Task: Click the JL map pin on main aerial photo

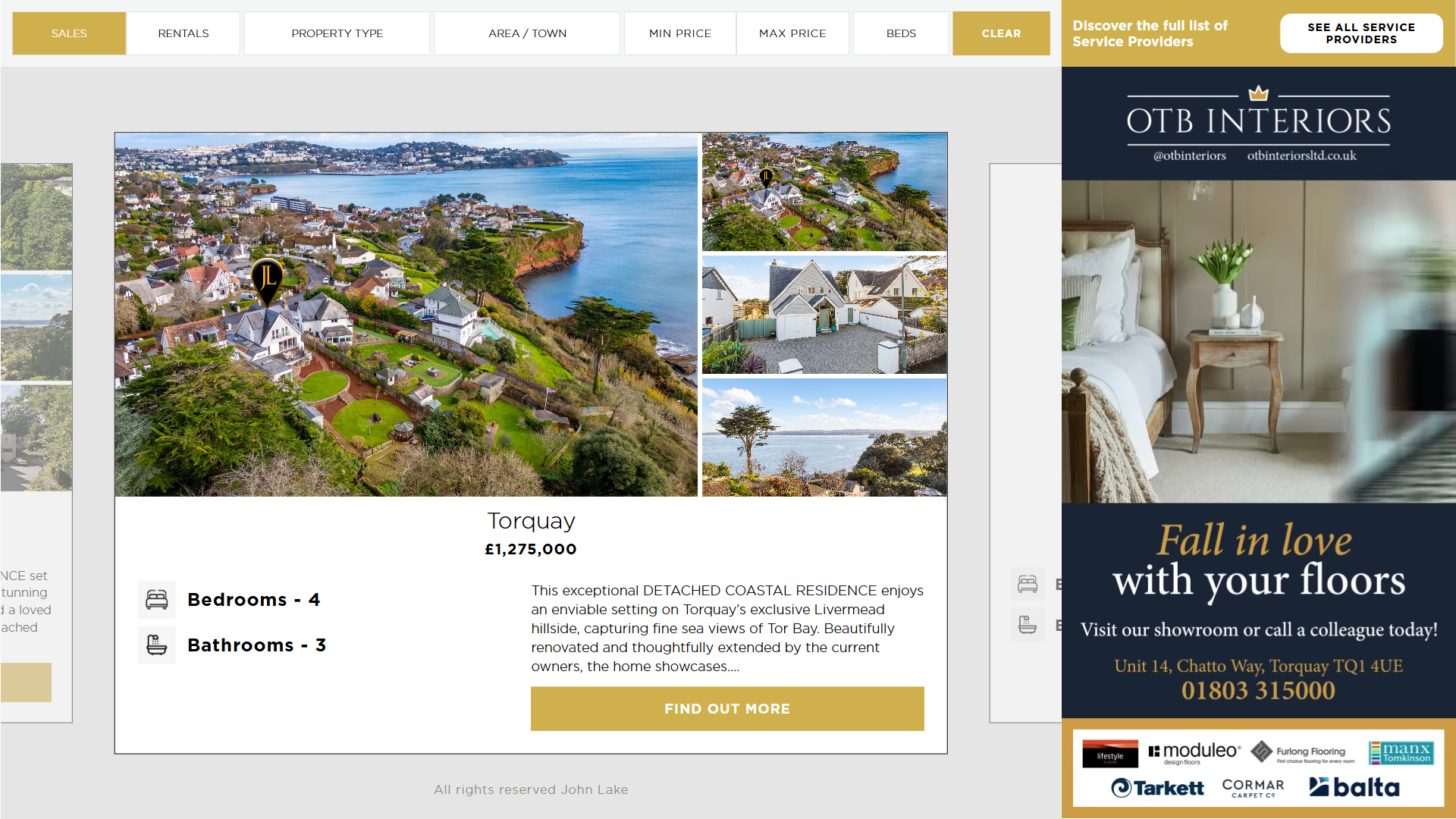Action: tap(267, 281)
